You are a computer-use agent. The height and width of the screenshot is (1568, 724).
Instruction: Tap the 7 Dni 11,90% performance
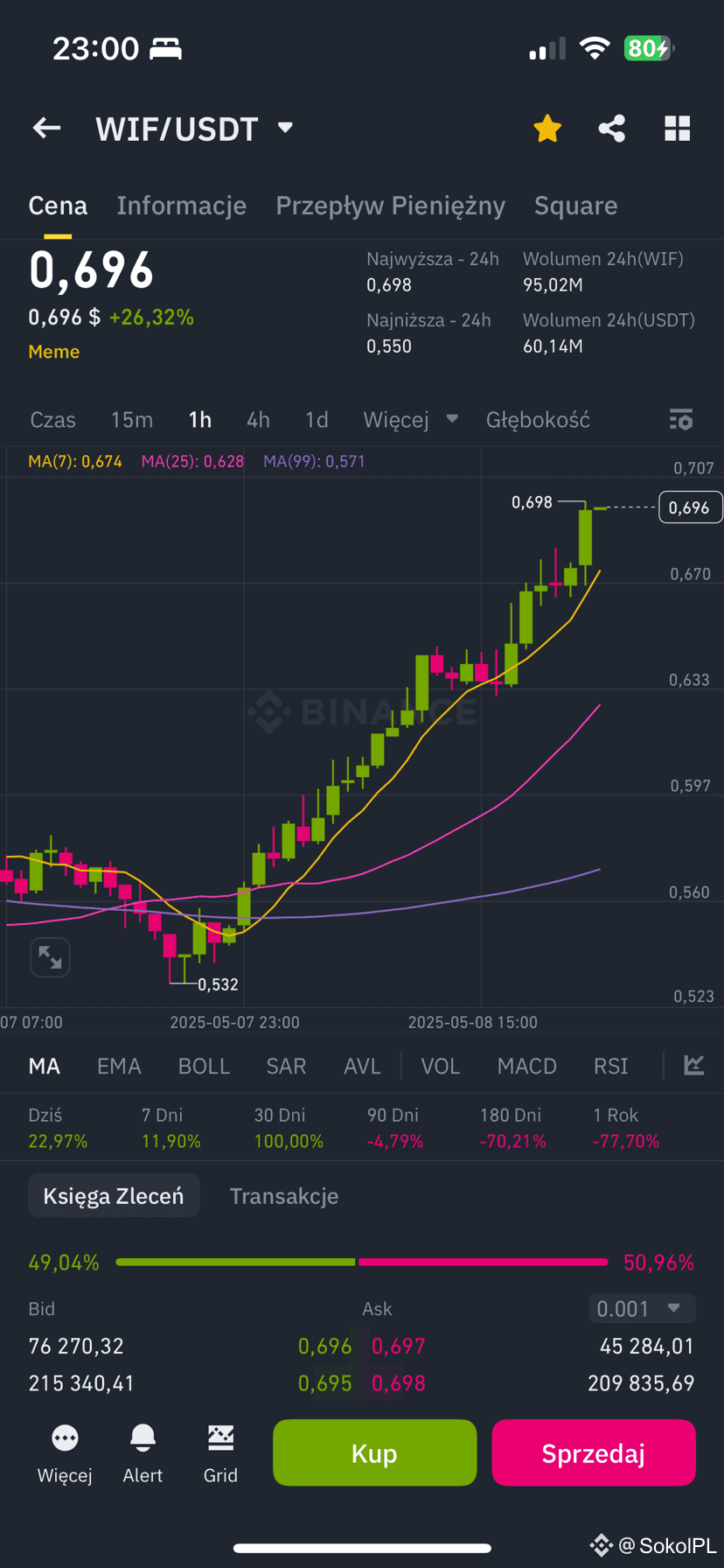click(171, 1128)
